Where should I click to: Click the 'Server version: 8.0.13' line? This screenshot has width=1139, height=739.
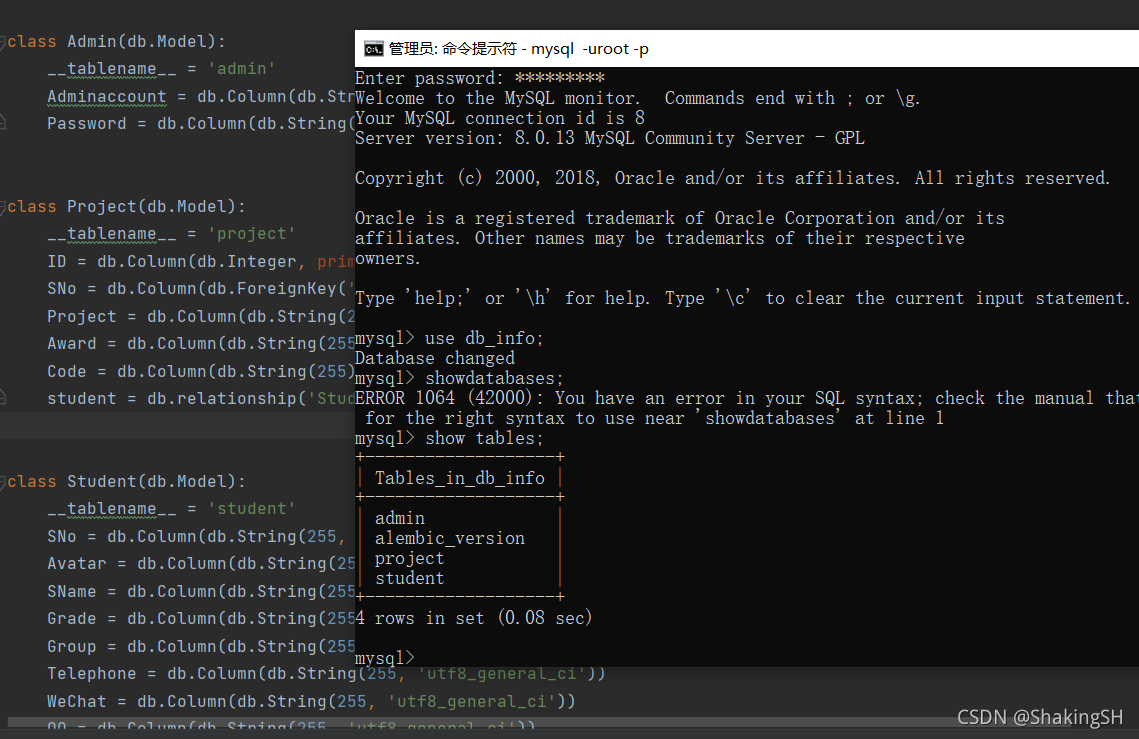610,138
